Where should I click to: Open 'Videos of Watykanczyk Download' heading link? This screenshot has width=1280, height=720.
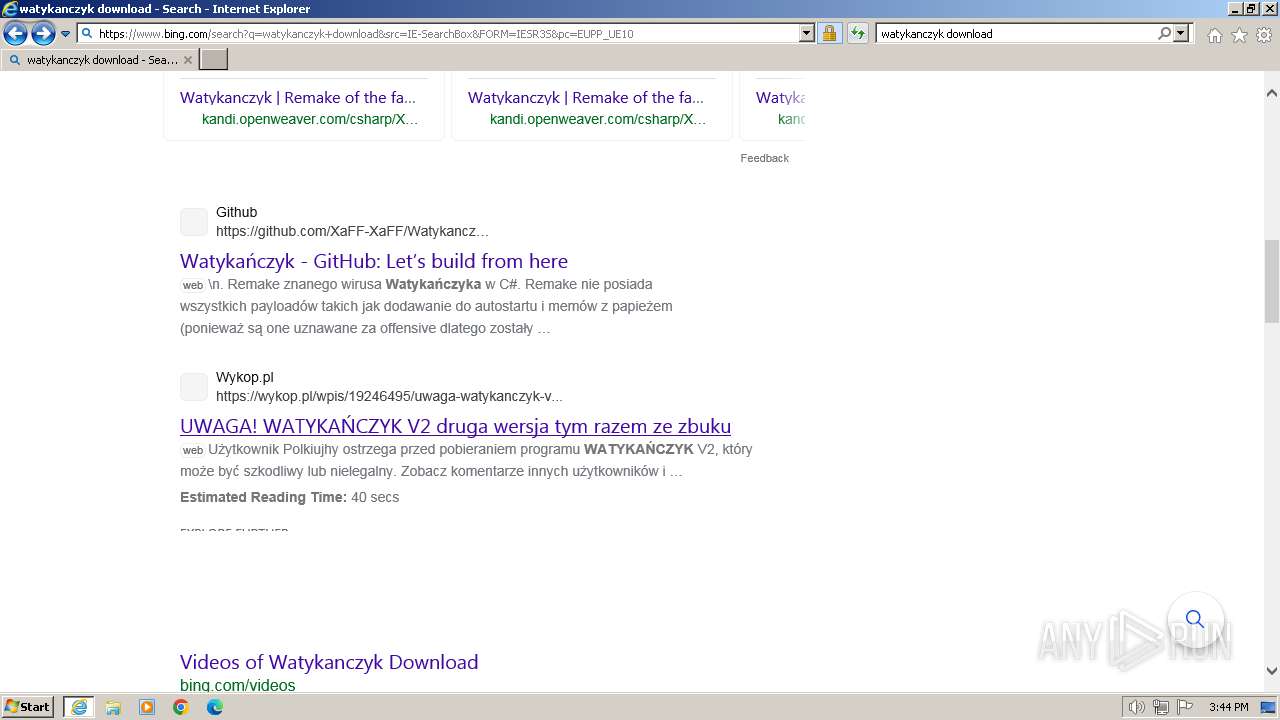(329, 662)
